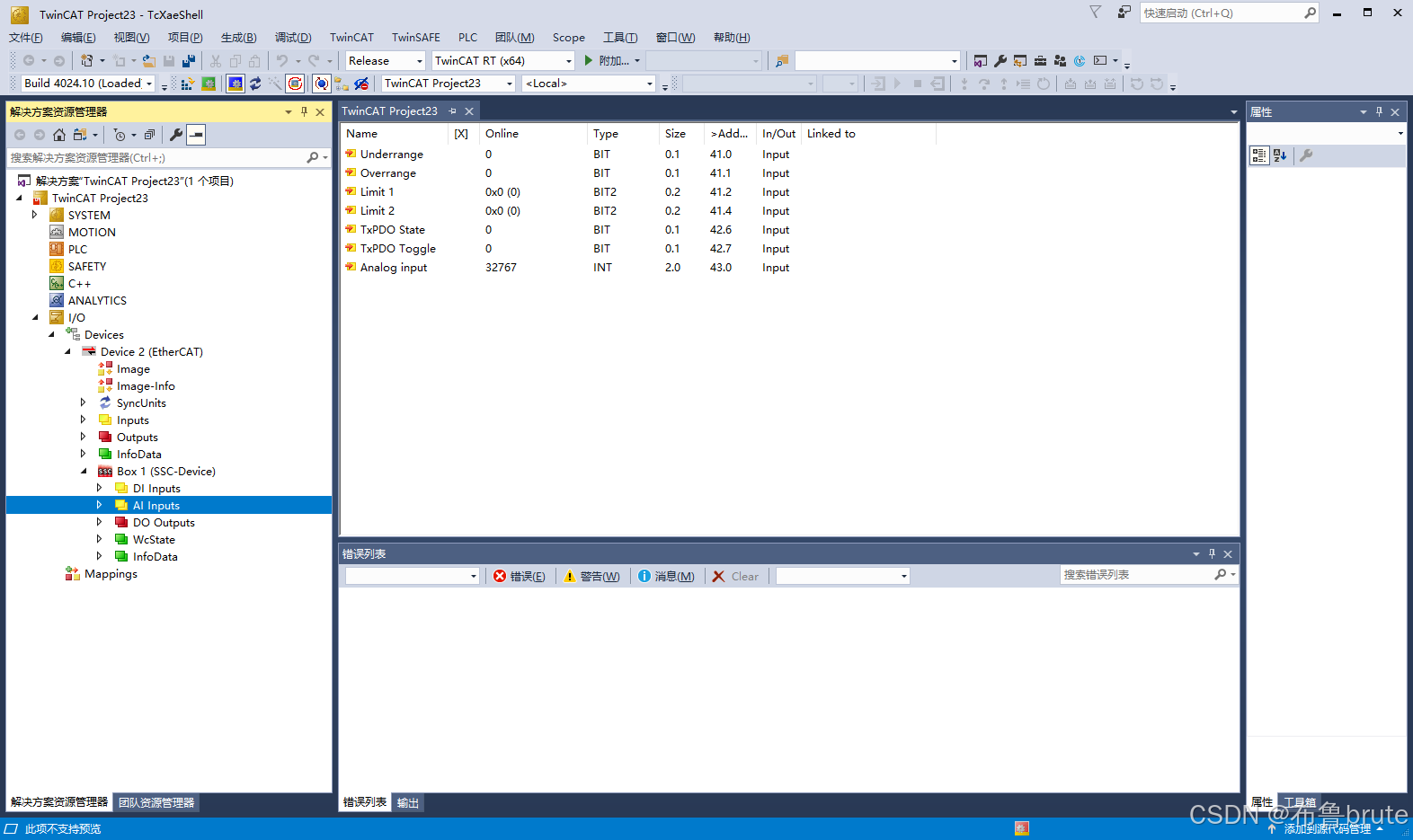Open the PLC menu

pos(468,38)
